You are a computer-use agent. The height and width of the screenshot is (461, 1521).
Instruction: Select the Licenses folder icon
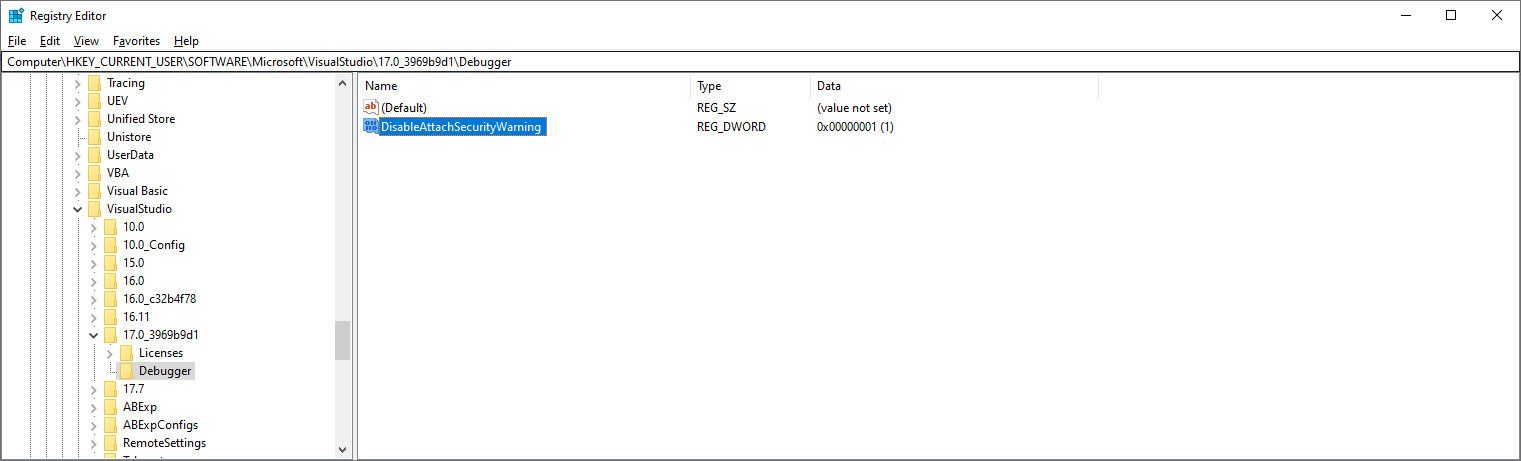[127, 353]
